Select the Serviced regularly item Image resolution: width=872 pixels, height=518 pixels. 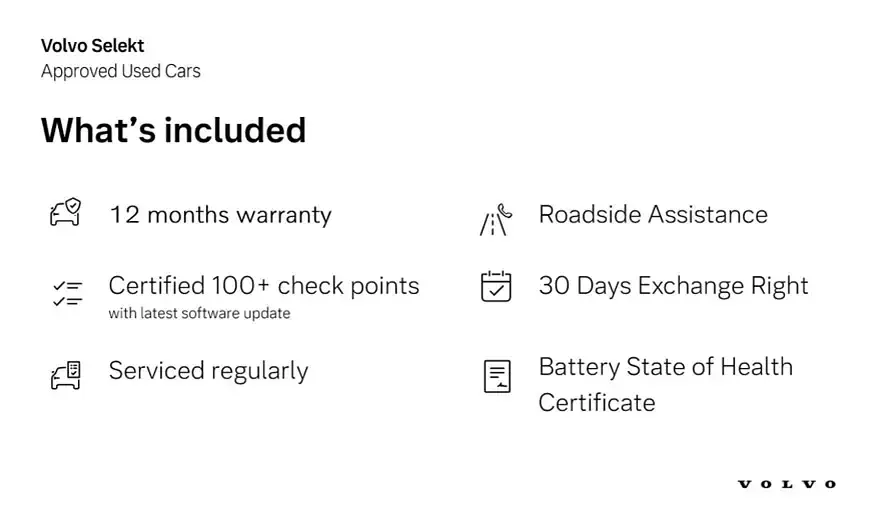pos(208,371)
